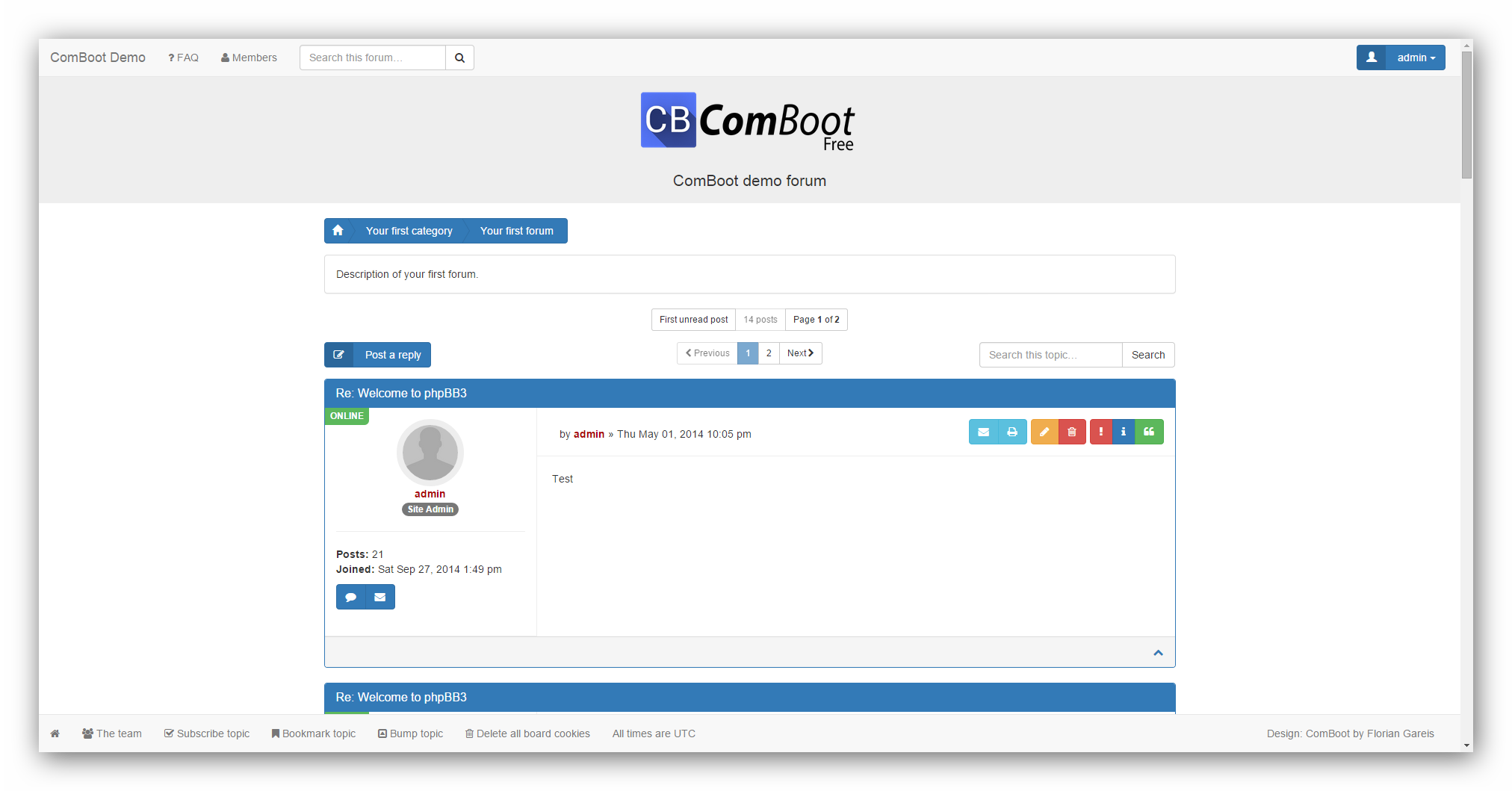Email this post via envelope icon
The image size is (1512, 791).
pos(983,432)
